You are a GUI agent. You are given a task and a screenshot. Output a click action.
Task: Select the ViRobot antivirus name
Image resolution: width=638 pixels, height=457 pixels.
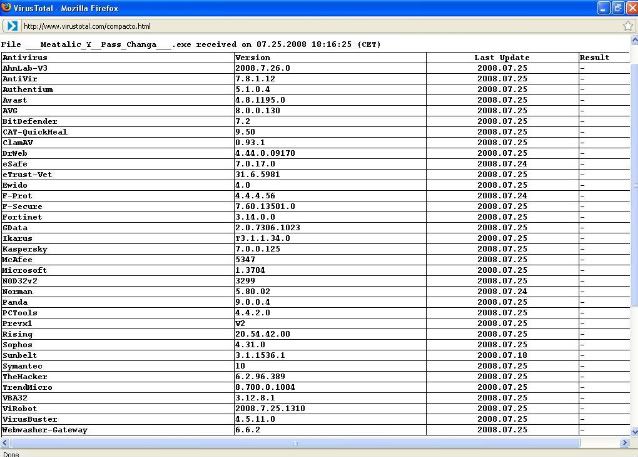tap(20, 408)
